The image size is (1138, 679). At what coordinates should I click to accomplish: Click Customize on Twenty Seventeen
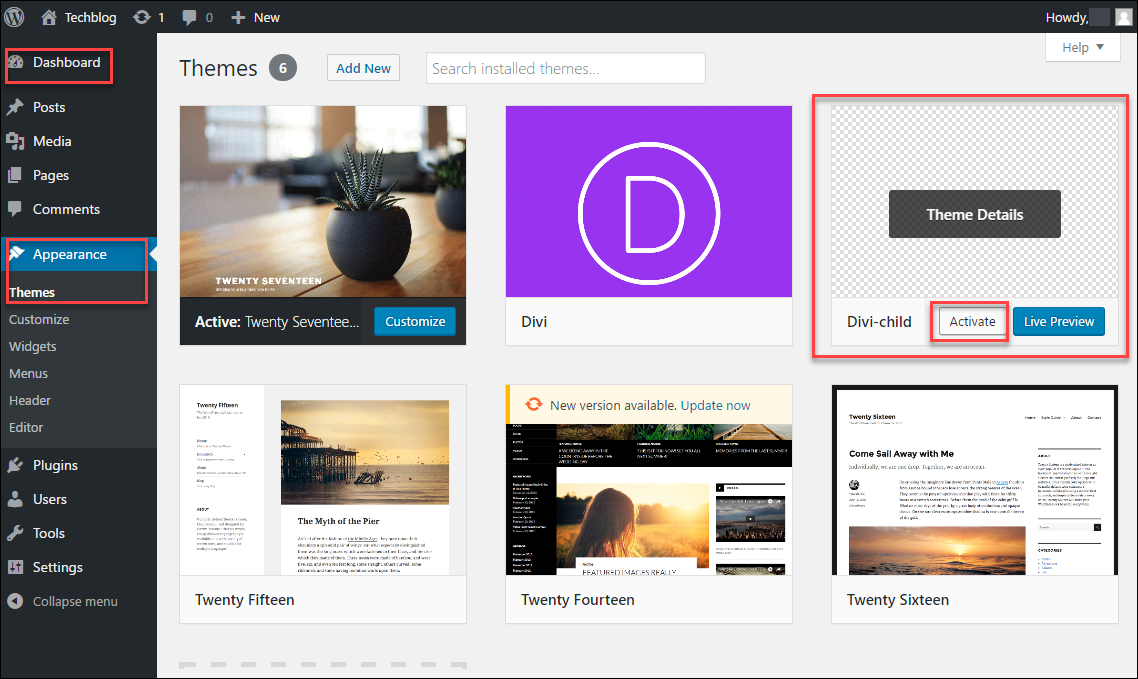click(x=415, y=321)
